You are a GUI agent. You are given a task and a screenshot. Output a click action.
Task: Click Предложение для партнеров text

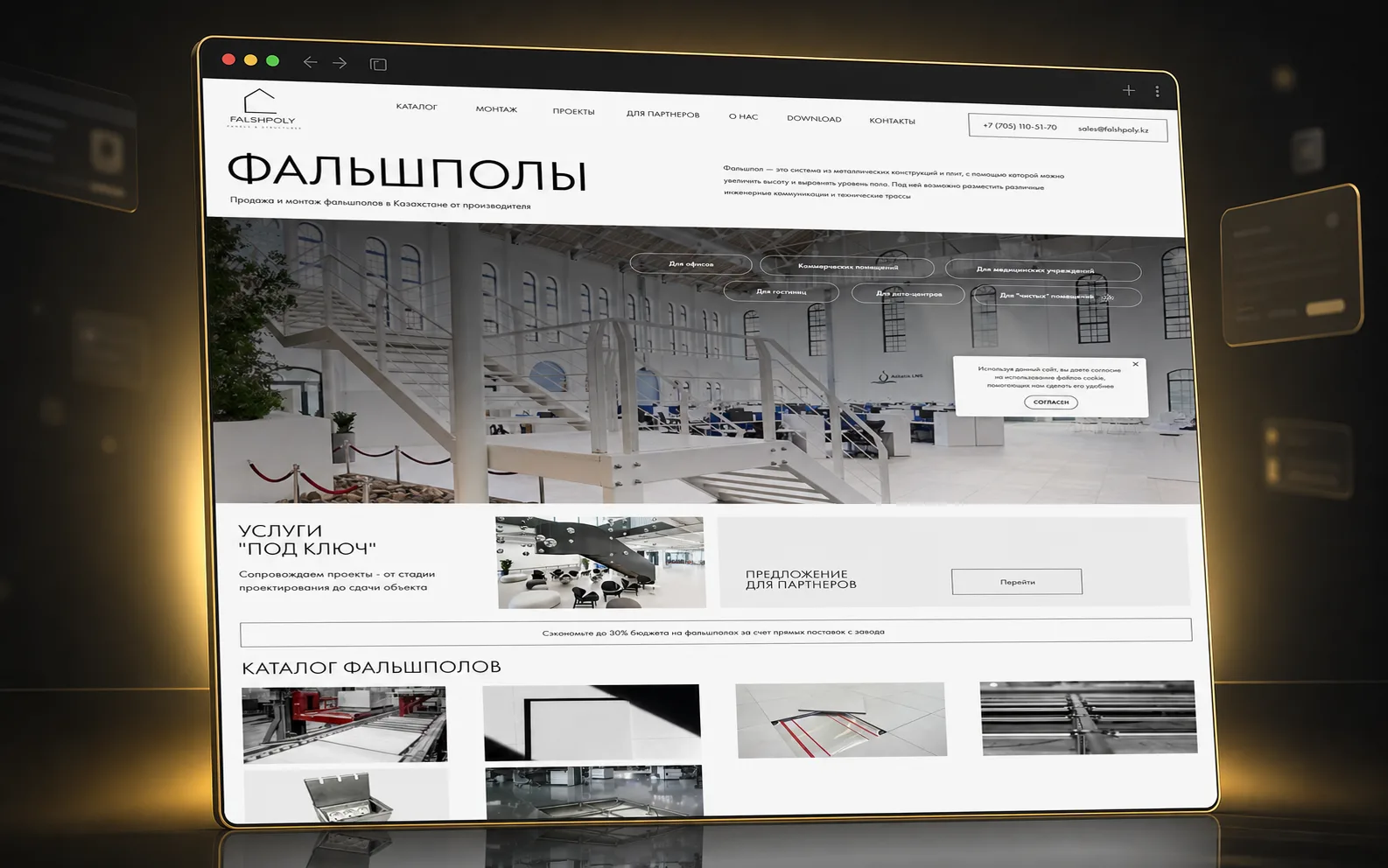(801, 579)
